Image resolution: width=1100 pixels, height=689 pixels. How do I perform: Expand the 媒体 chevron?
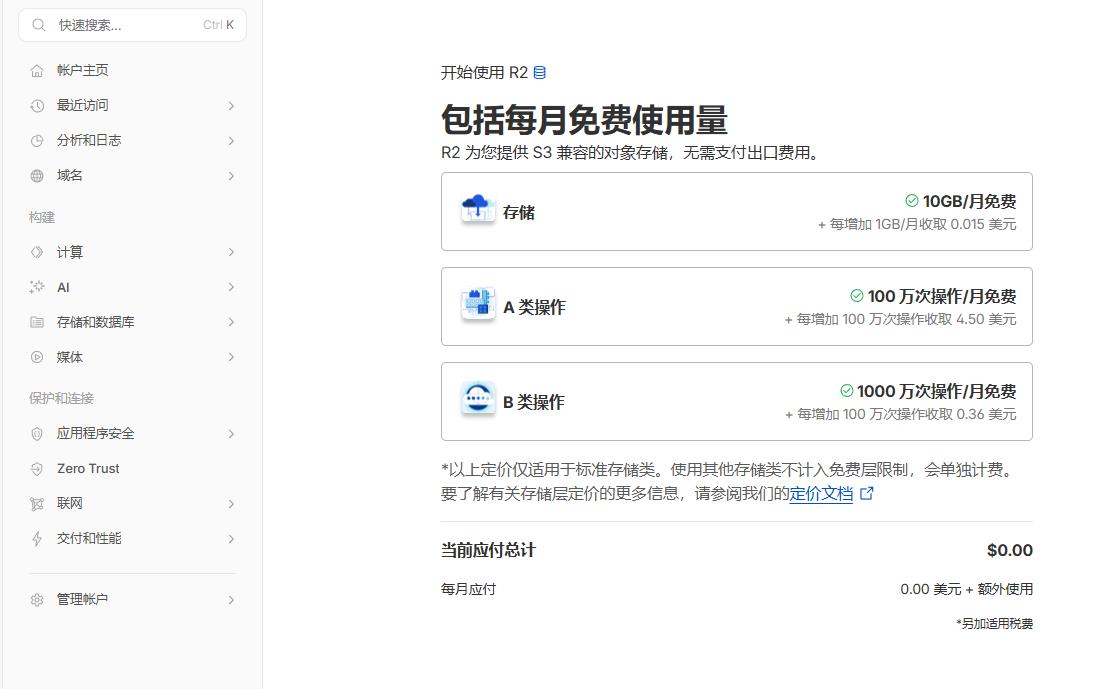(x=232, y=357)
